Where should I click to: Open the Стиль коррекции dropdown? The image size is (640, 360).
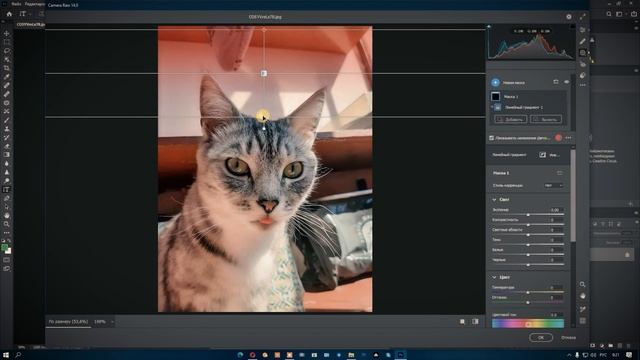point(553,185)
